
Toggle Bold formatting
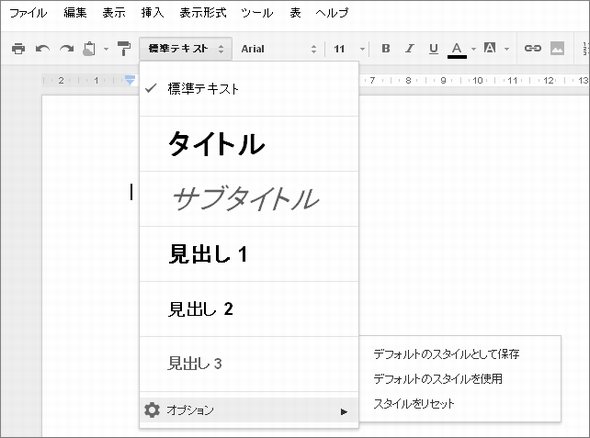tap(386, 48)
